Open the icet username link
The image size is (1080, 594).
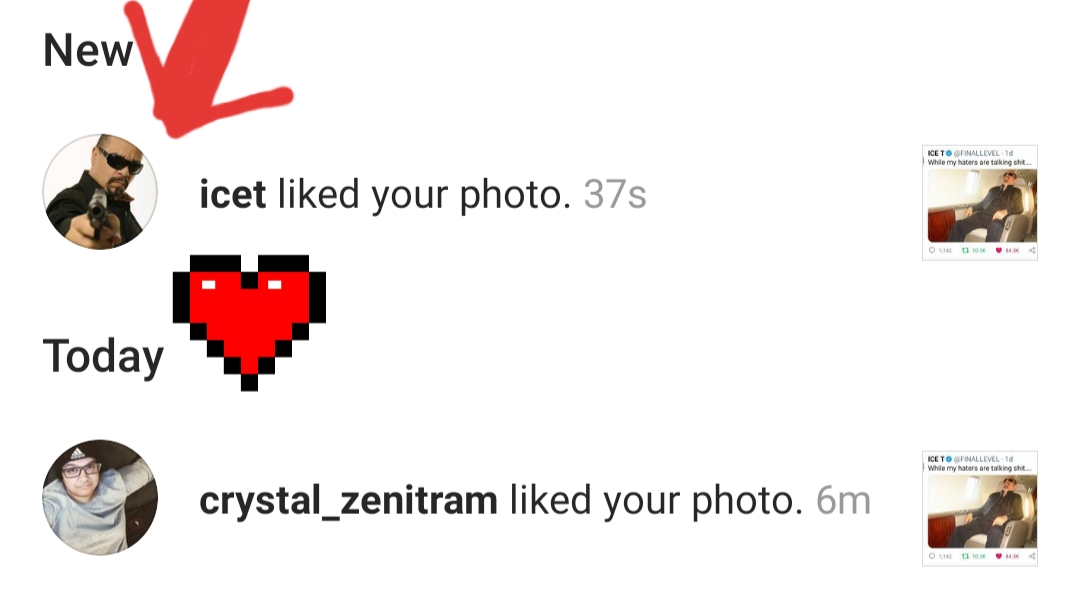coord(232,194)
